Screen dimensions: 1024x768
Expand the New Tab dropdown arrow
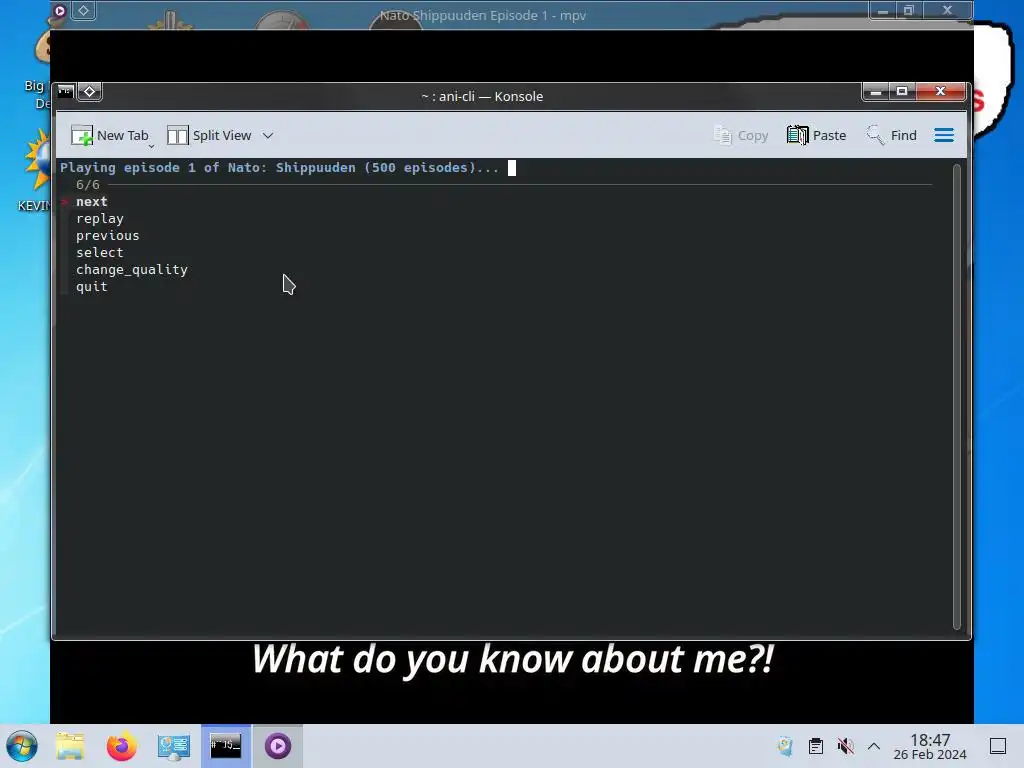[151, 146]
